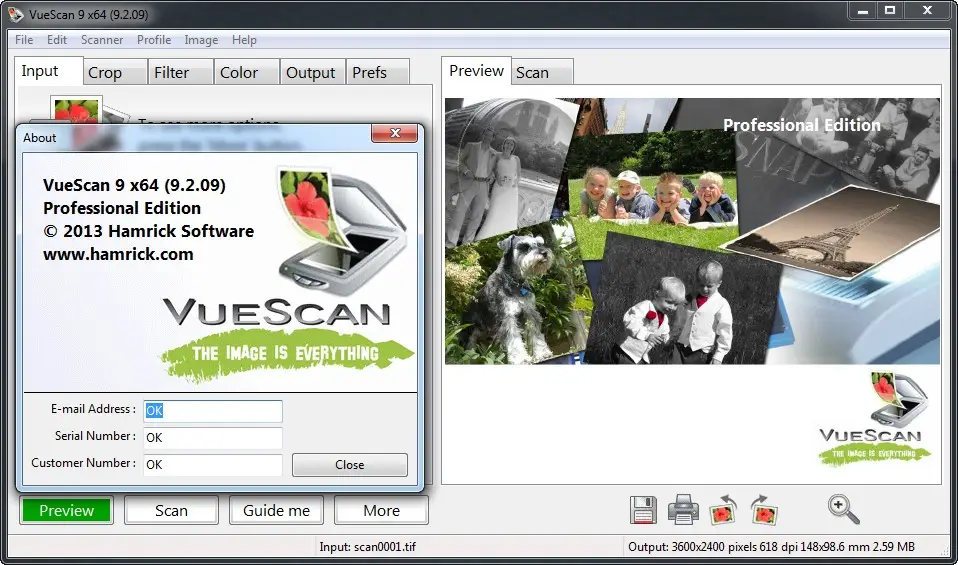Click the Guide me button

(276, 510)
